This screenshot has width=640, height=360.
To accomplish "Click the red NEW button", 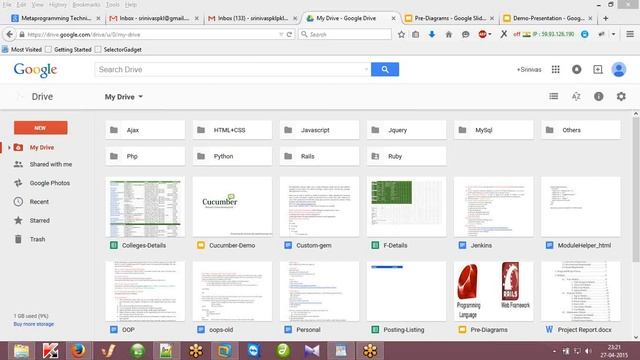I will (40, 128).
